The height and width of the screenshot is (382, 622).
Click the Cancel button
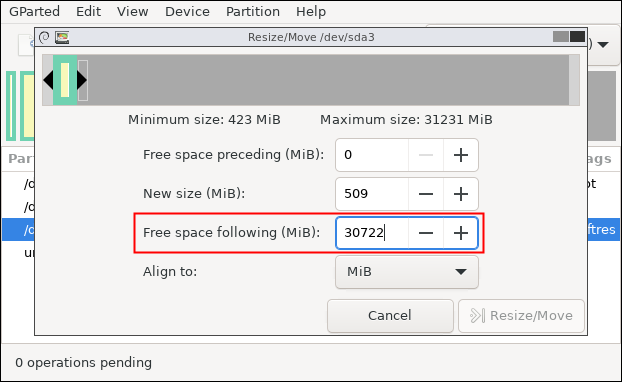pyautogui.click(x=390, y=316)
